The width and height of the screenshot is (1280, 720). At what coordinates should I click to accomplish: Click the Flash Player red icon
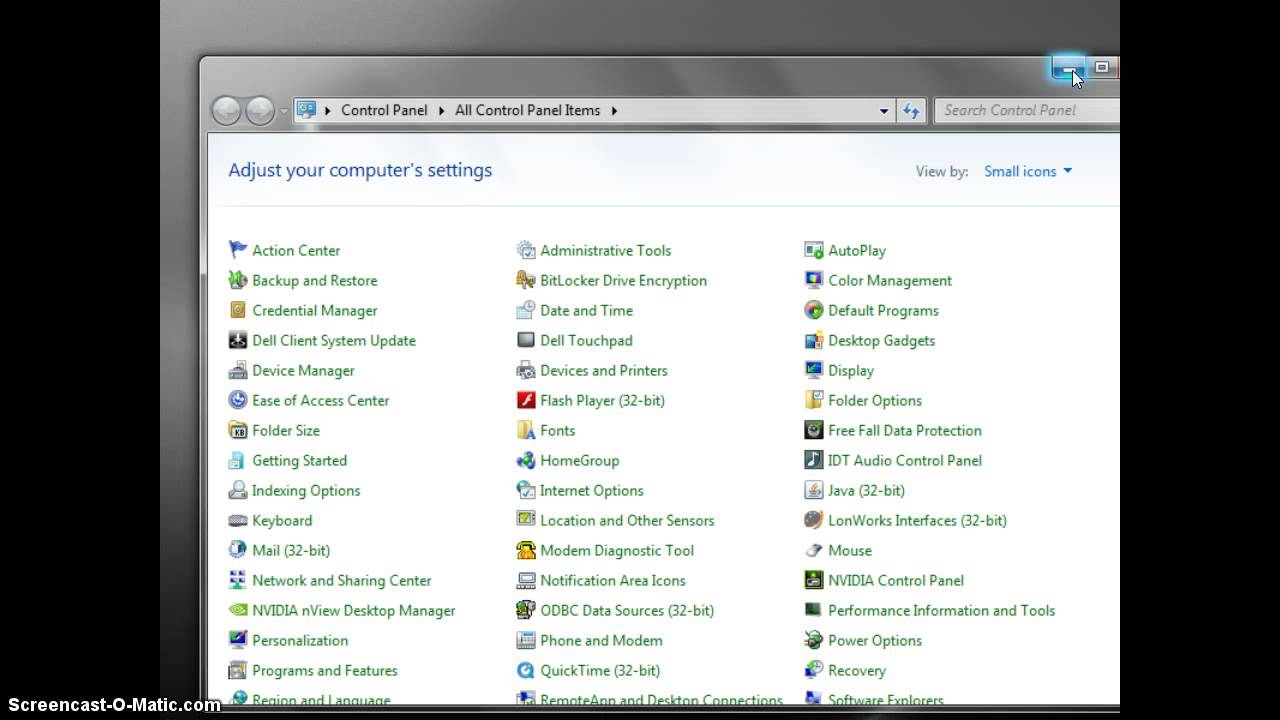pyautogui.click(x=525, y=400)
